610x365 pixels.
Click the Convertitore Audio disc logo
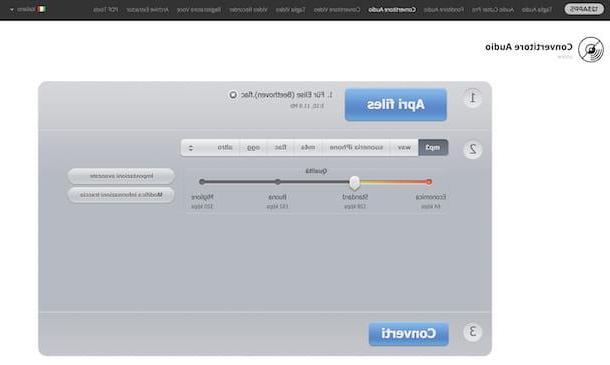coord(591,50)
